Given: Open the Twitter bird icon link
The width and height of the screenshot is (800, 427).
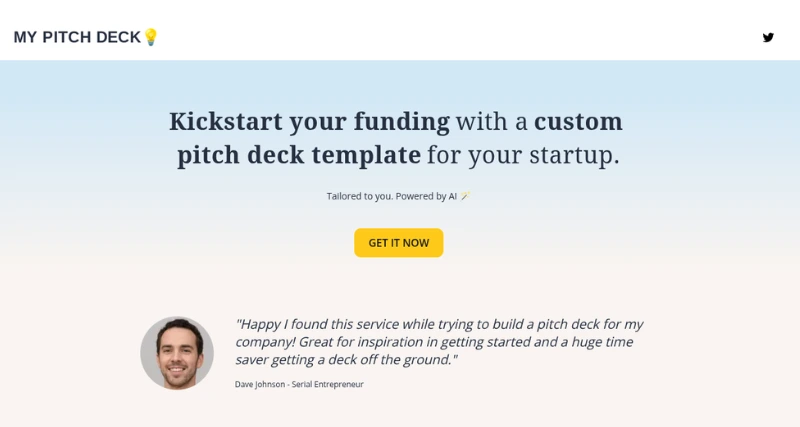Looking at the screenshot, I should 768,38.
